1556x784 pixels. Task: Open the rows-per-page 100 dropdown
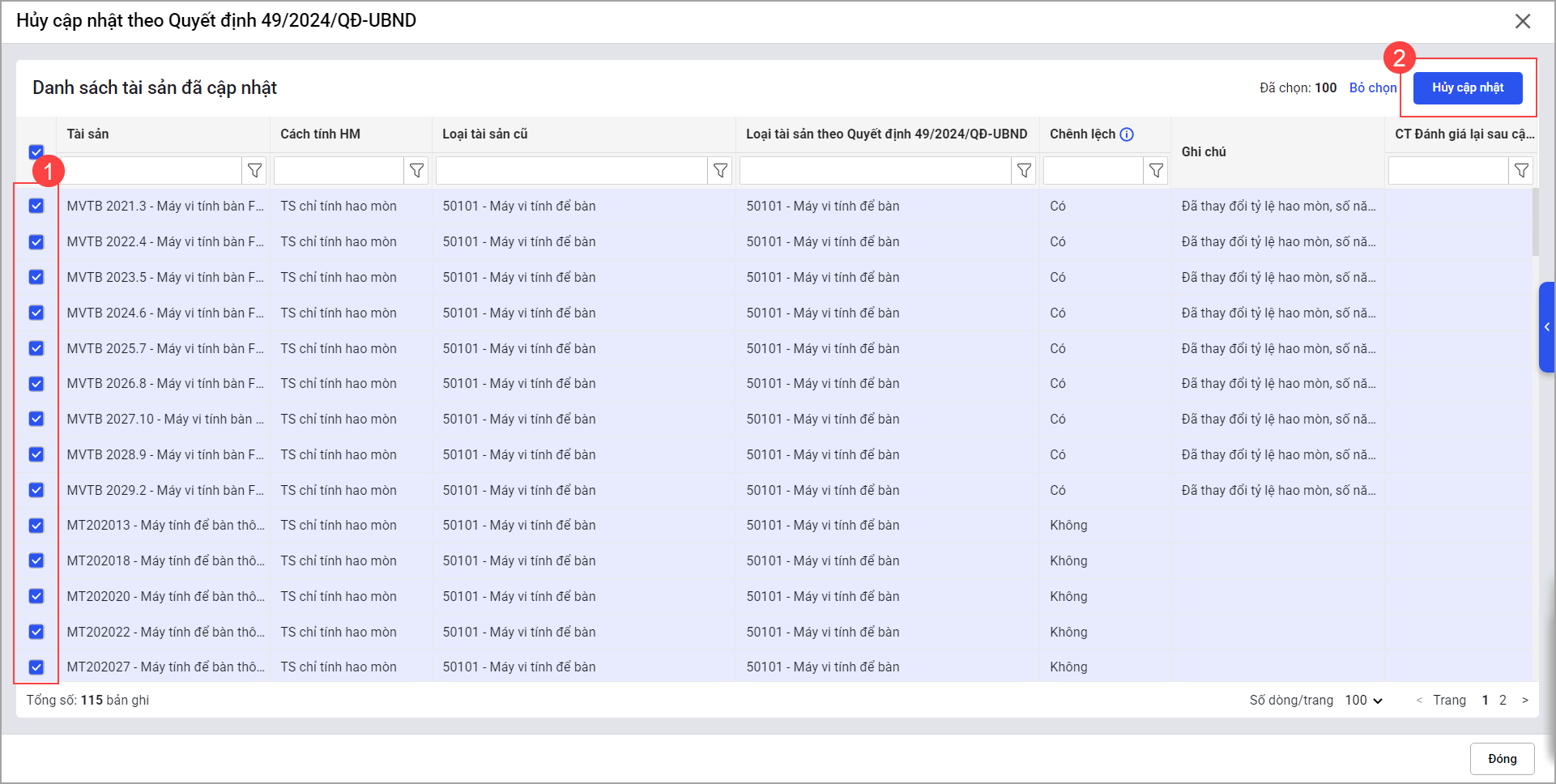click(x=1364, y=701)
